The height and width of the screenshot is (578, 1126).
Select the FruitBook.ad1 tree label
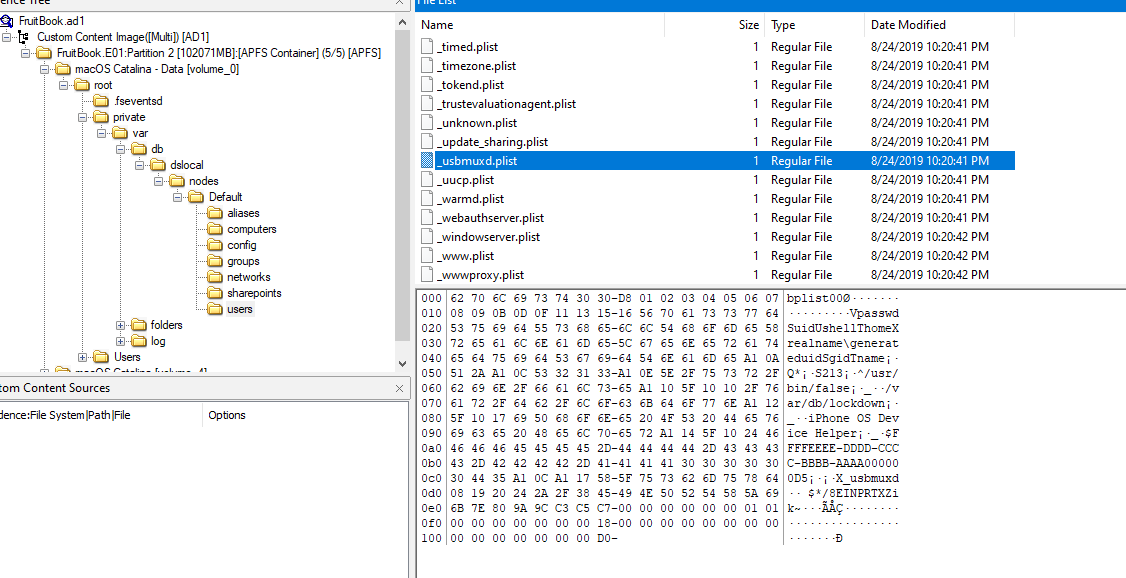coord(52,22)
